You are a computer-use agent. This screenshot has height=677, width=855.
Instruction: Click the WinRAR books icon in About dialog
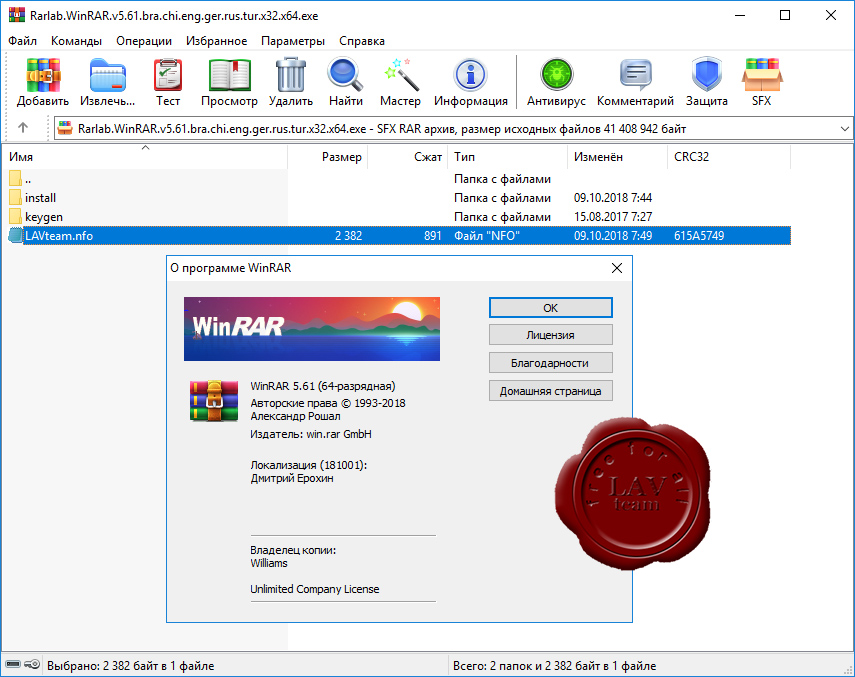click(214, 401)
